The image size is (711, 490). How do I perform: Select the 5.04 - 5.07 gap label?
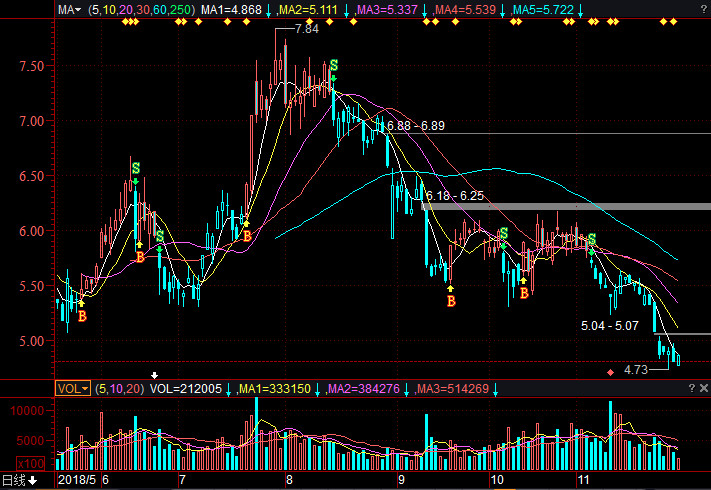(610, 326)
